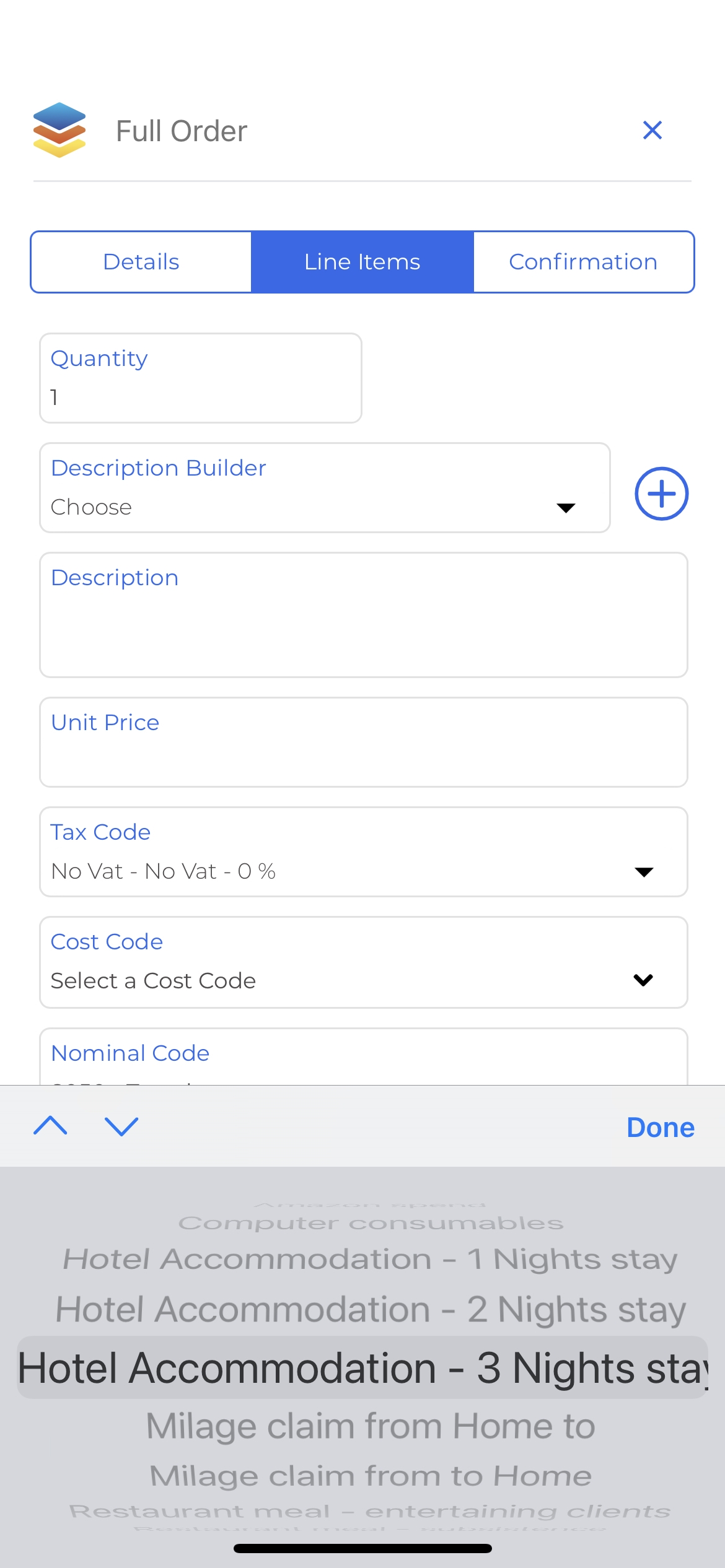The width and height of the screenshot is (725, 1568).
Task: Expand the Tax Code dropdown
Action: (364, 852)
